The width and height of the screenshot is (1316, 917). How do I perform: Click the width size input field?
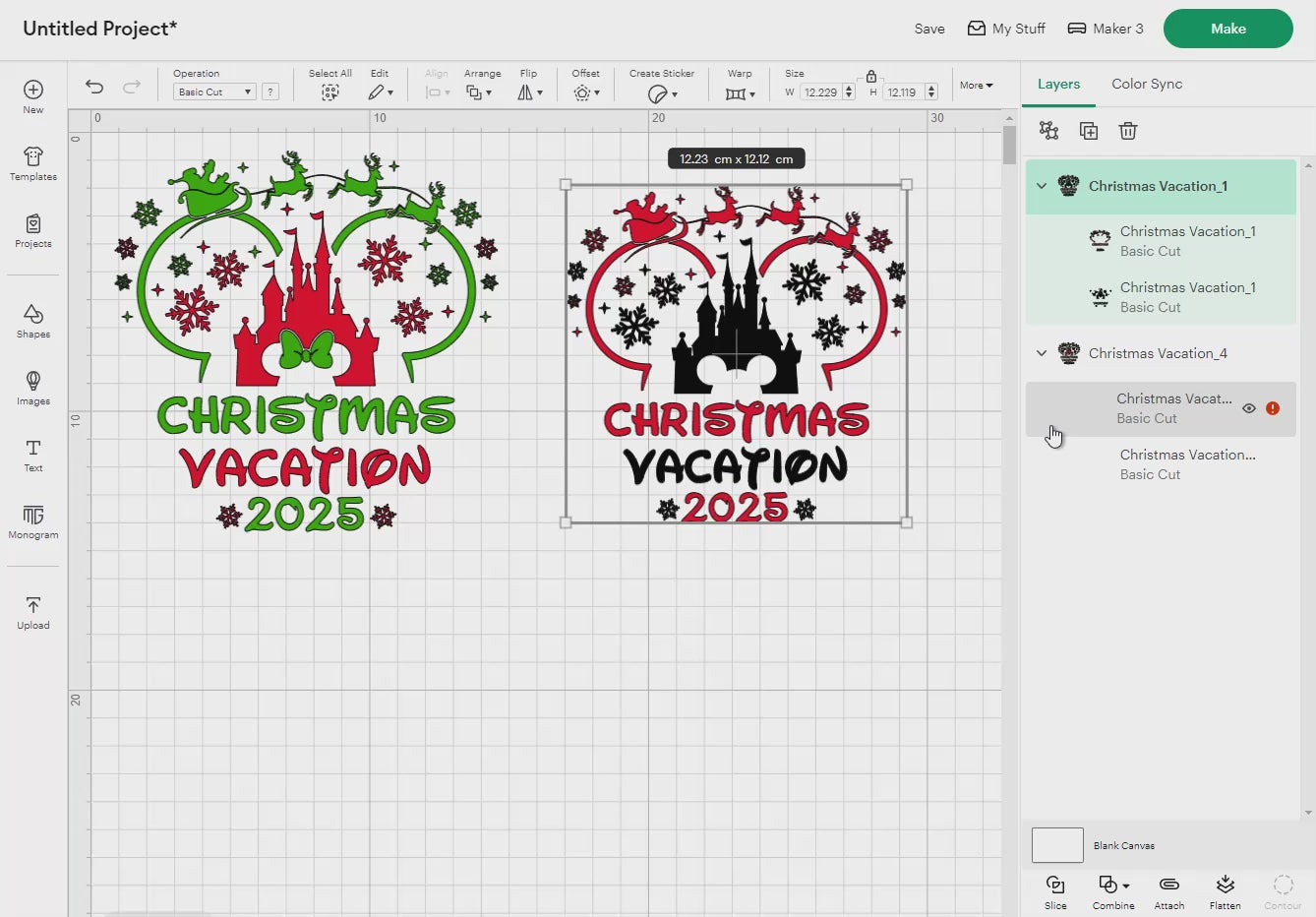[820, 92]
